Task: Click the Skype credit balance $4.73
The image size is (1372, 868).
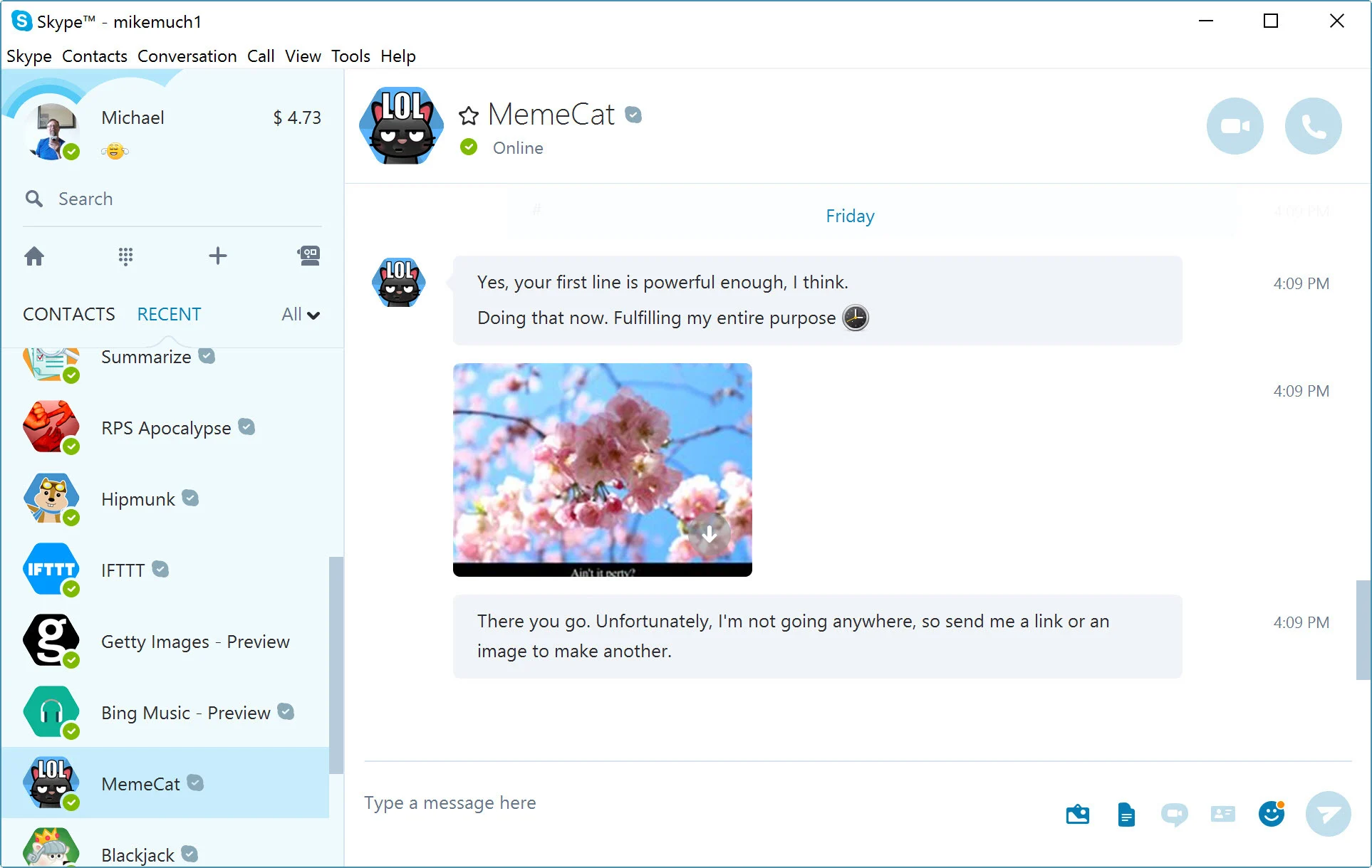Action: tap(296, 117)
